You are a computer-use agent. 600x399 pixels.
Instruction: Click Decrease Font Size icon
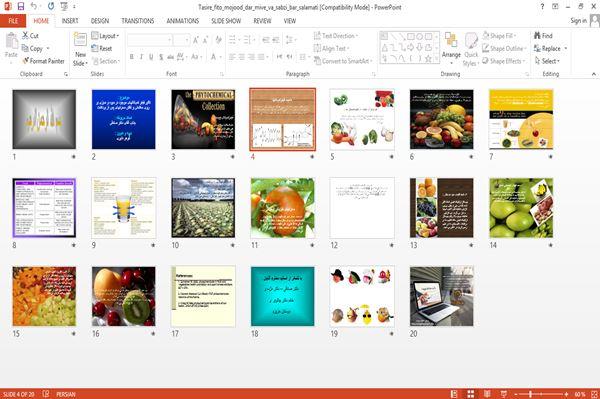(205, 40)
